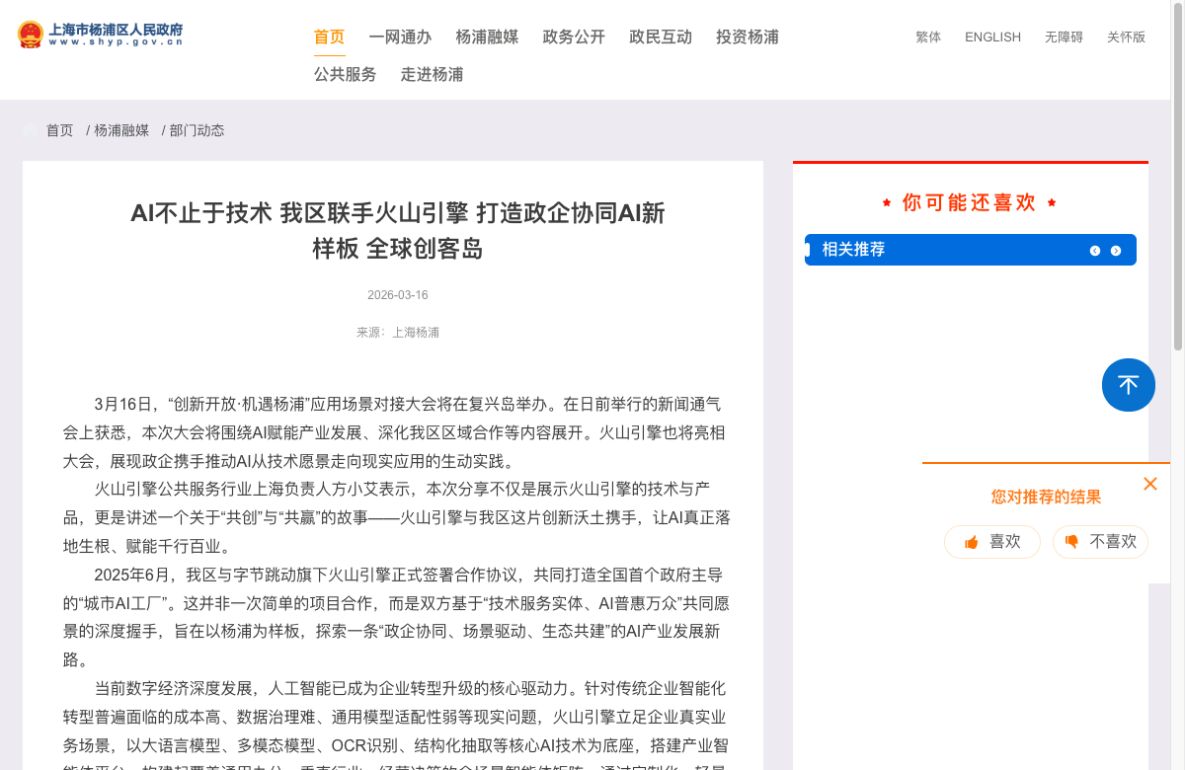Click the next arrow in 相关推荐 bar
The image size is (1185, 770).
1115,251
